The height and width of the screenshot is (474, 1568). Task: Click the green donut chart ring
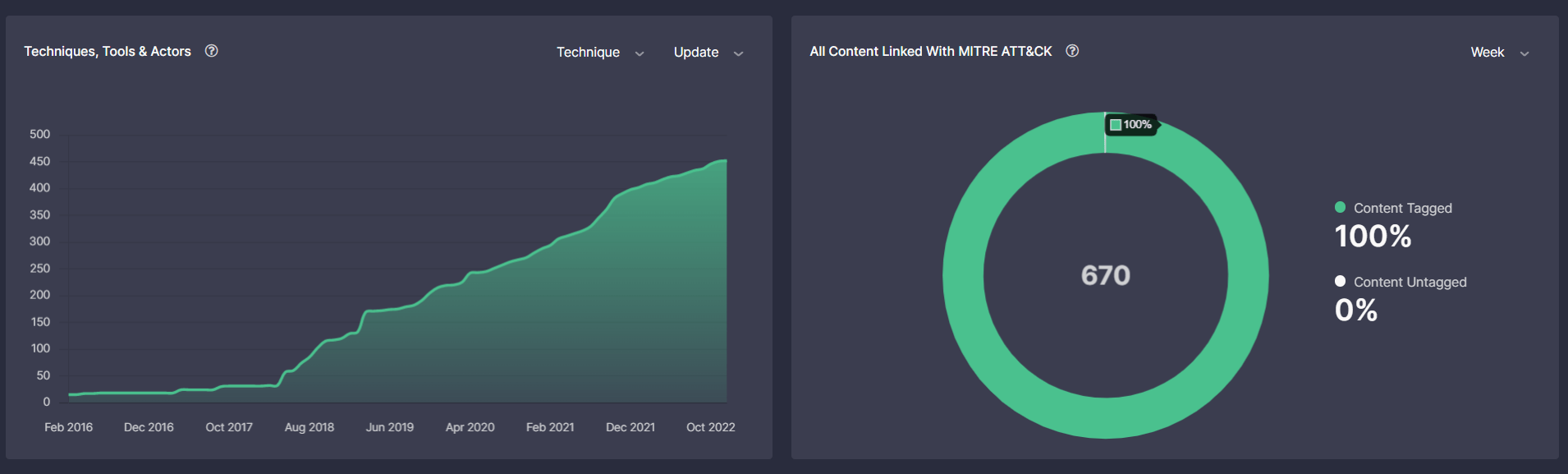(963, 275)
